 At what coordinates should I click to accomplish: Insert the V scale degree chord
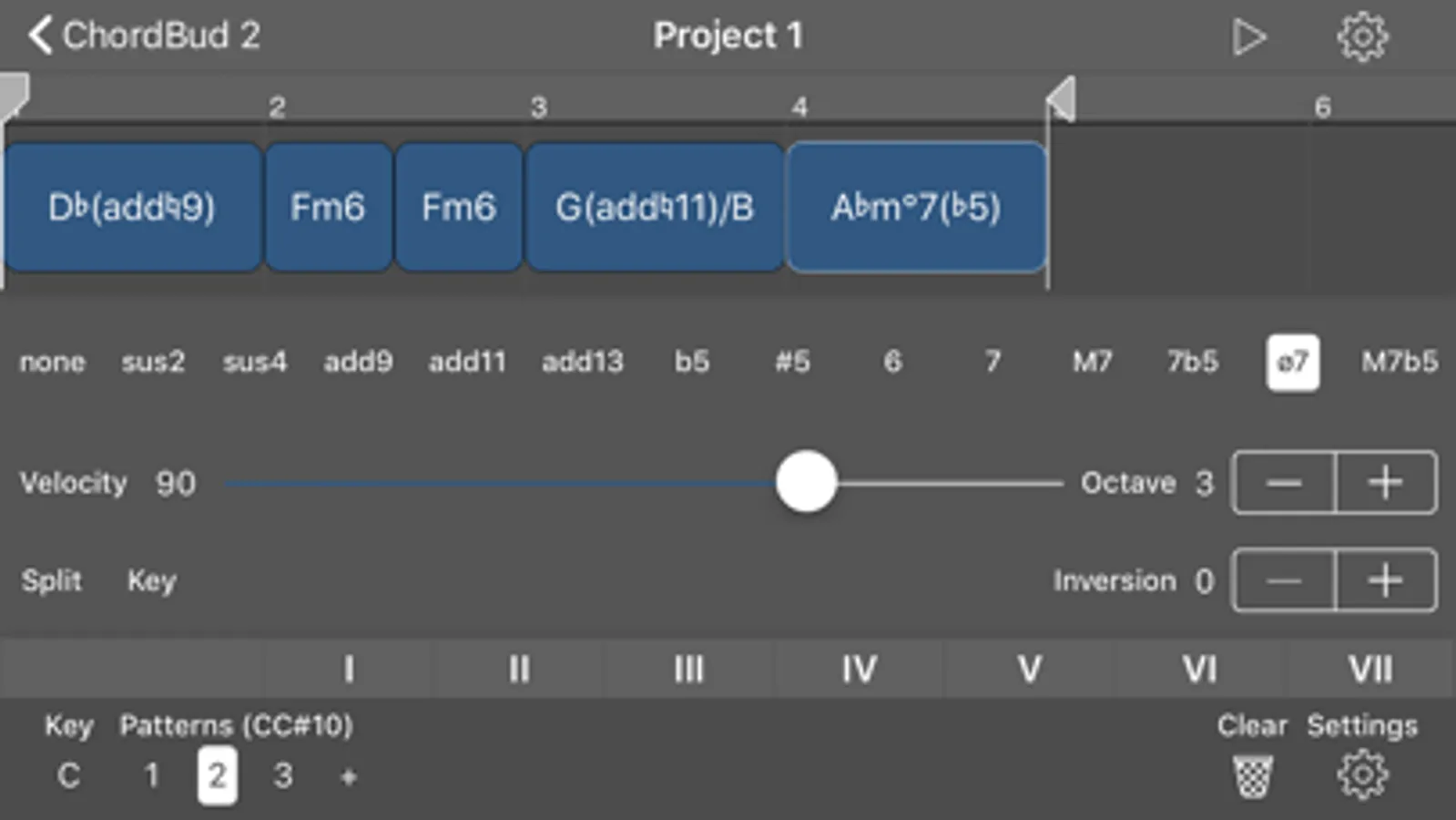coord(1029,669)
